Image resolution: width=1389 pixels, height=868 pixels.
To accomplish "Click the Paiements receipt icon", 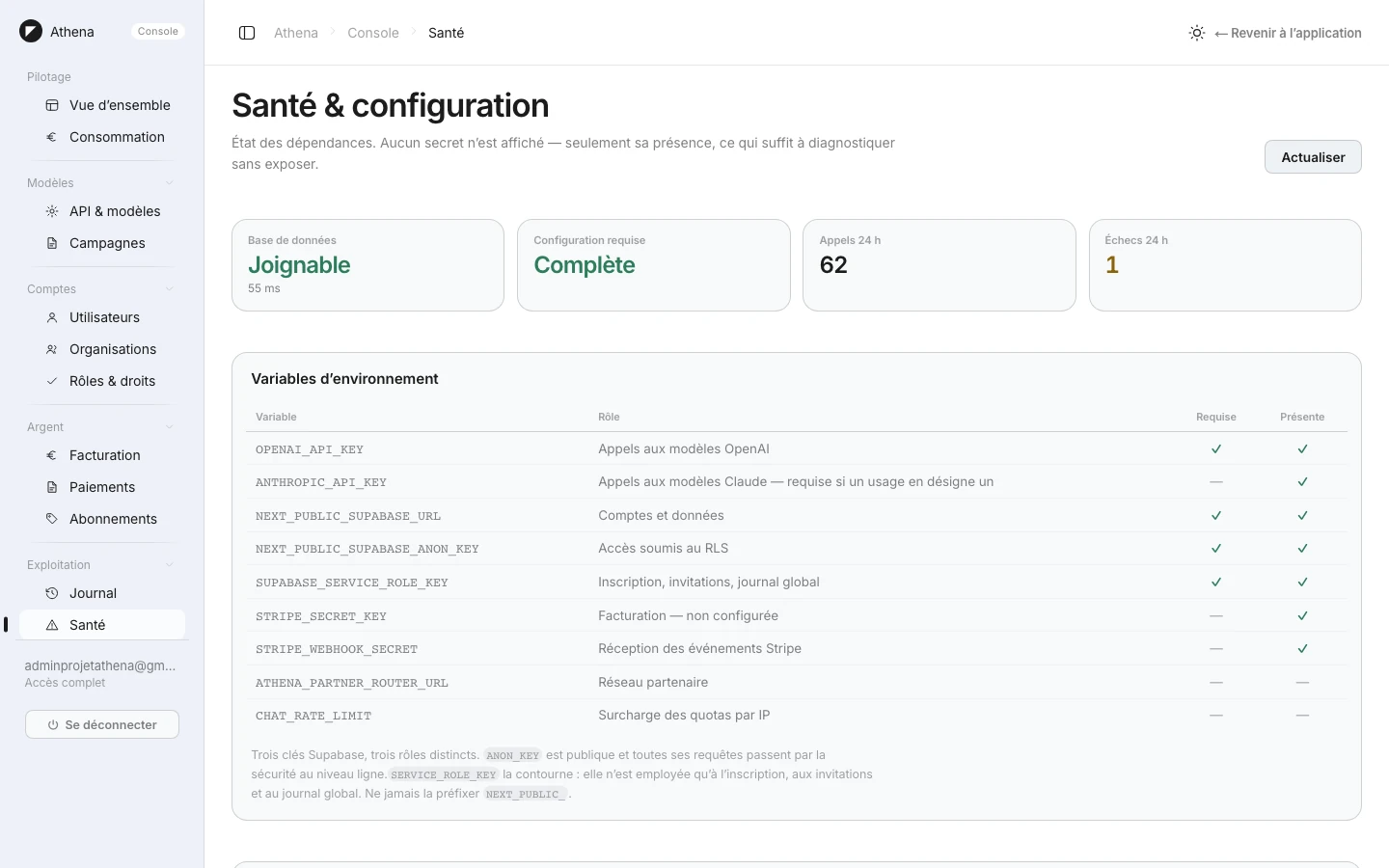I will (x=52, y=487).
